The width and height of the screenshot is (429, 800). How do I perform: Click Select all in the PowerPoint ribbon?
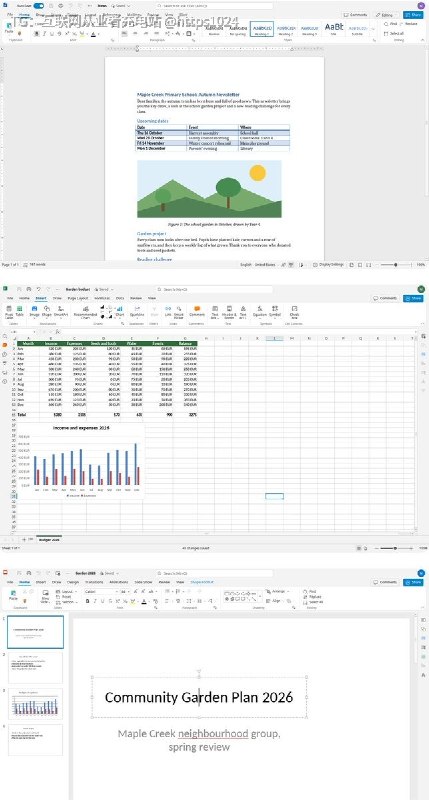pyautogui.click(x=313, y=602)
